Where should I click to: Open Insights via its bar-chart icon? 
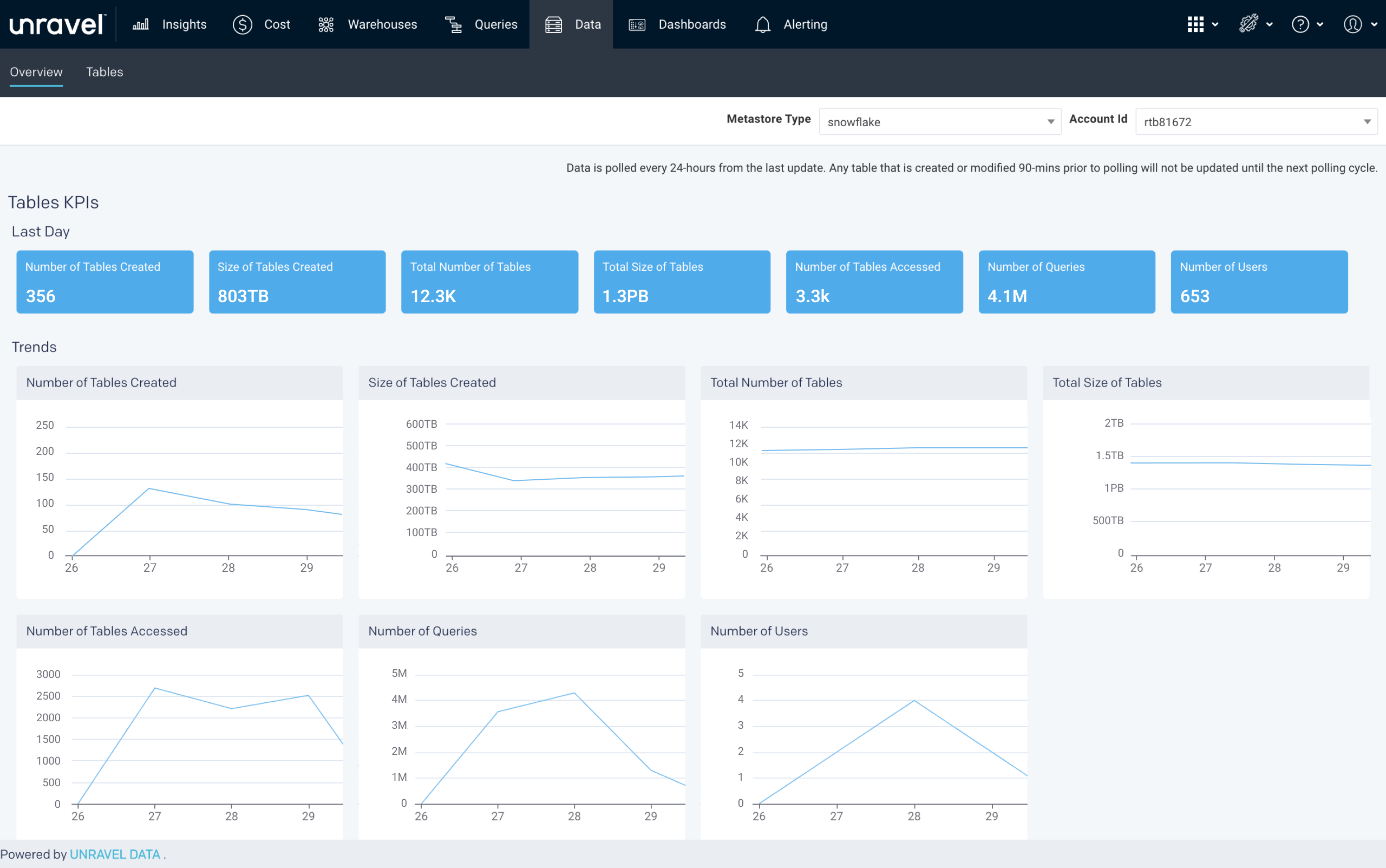(141, 24)
